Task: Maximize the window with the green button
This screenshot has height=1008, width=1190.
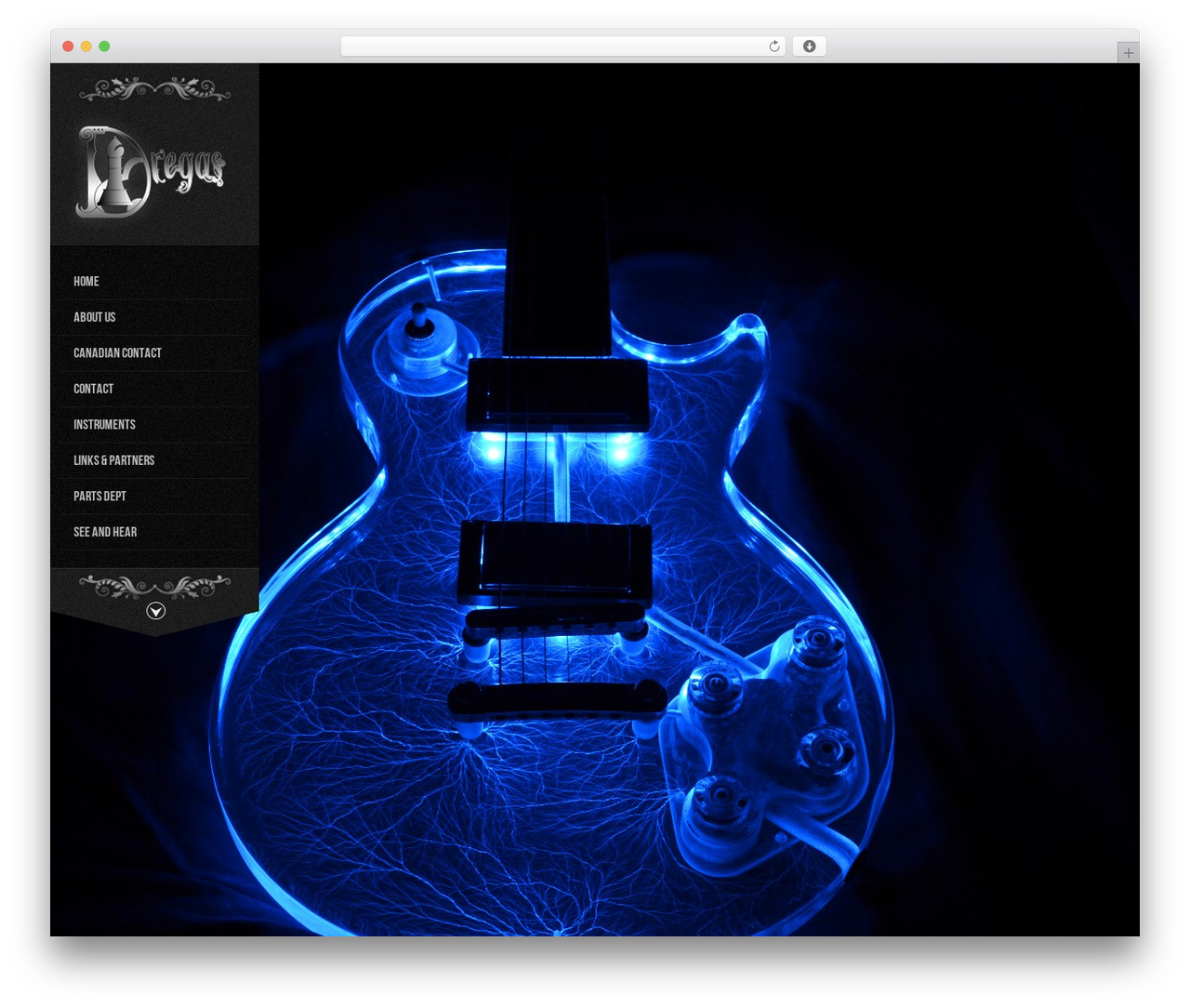Action: click(104, 46)
